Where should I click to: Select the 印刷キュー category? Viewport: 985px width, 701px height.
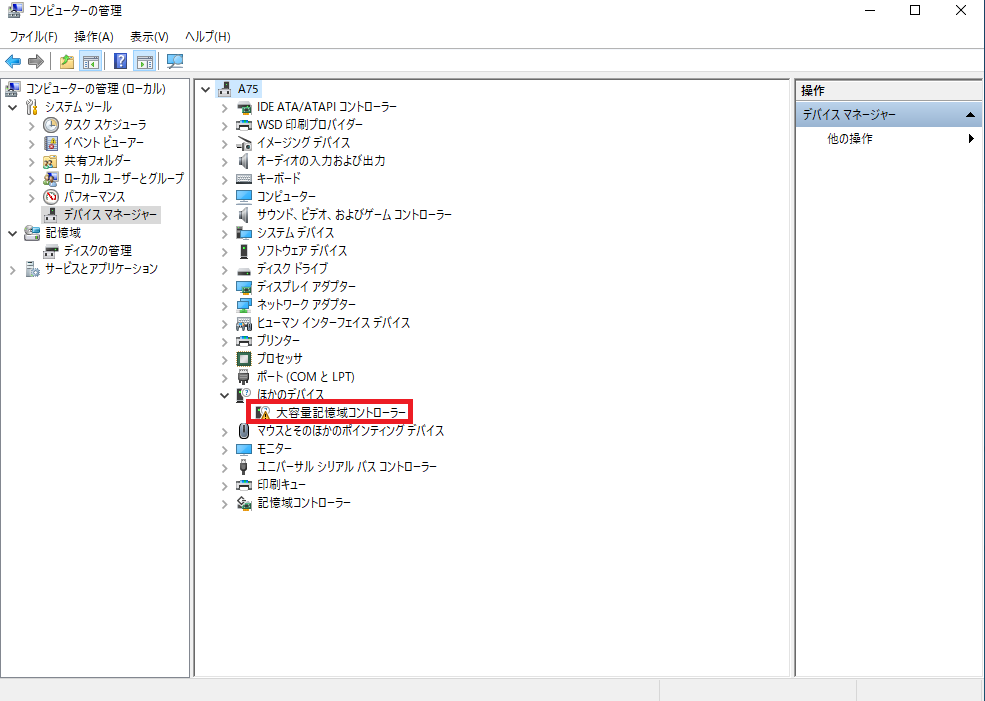point(281,485)
